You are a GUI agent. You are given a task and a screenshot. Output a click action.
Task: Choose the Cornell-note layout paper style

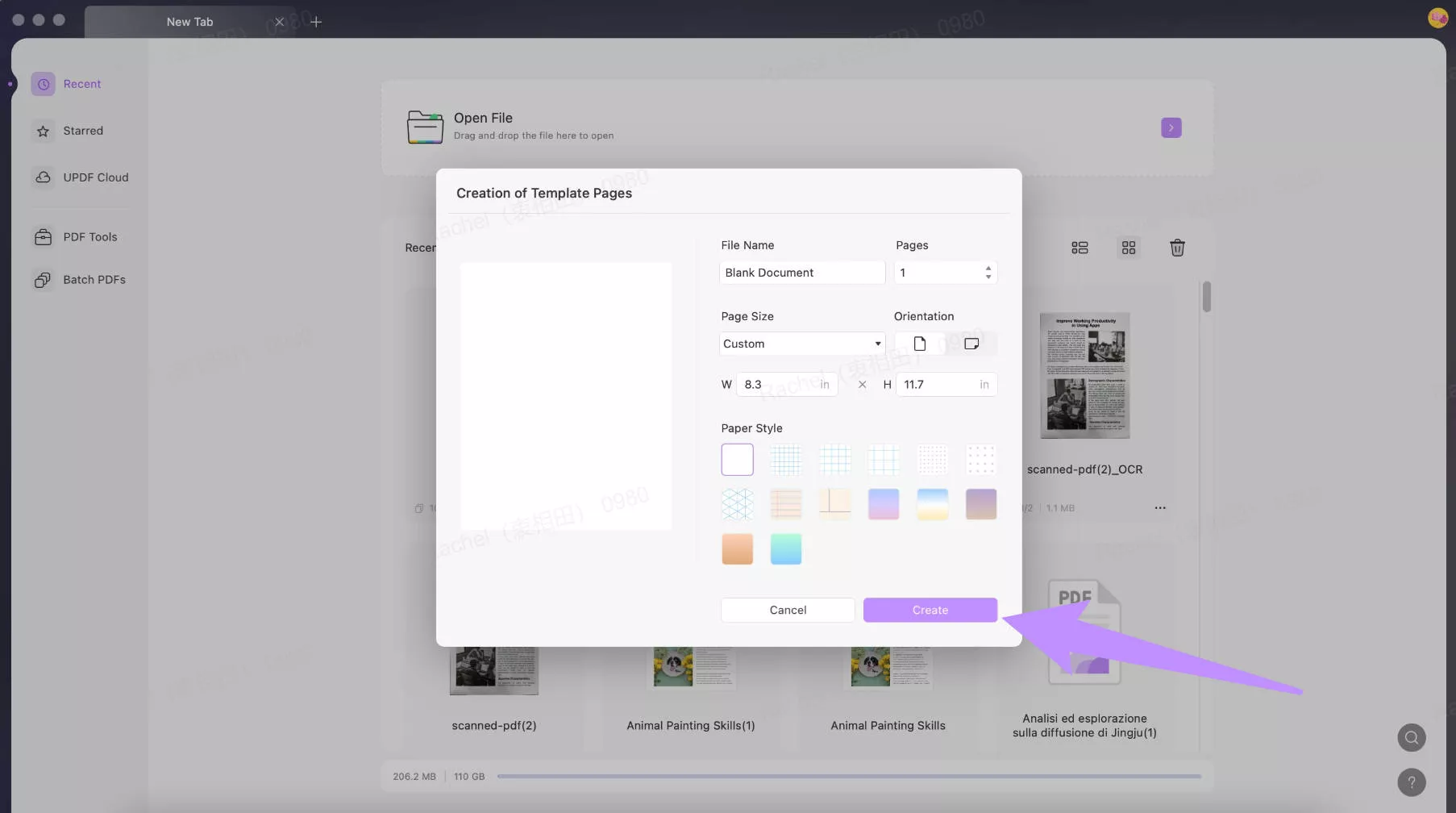click(834, 504)
